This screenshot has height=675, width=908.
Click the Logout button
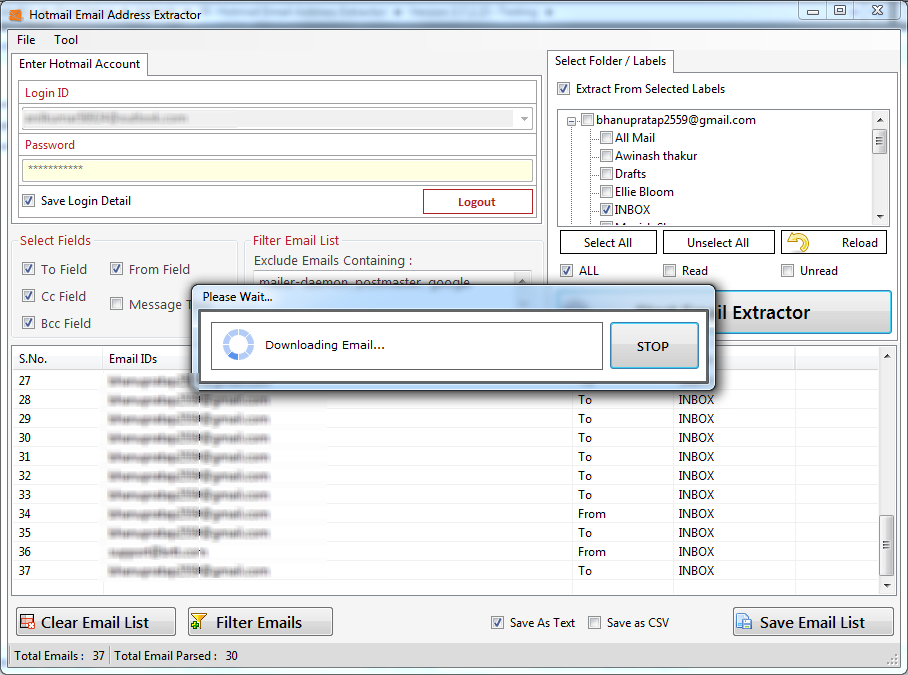point(478,201)
